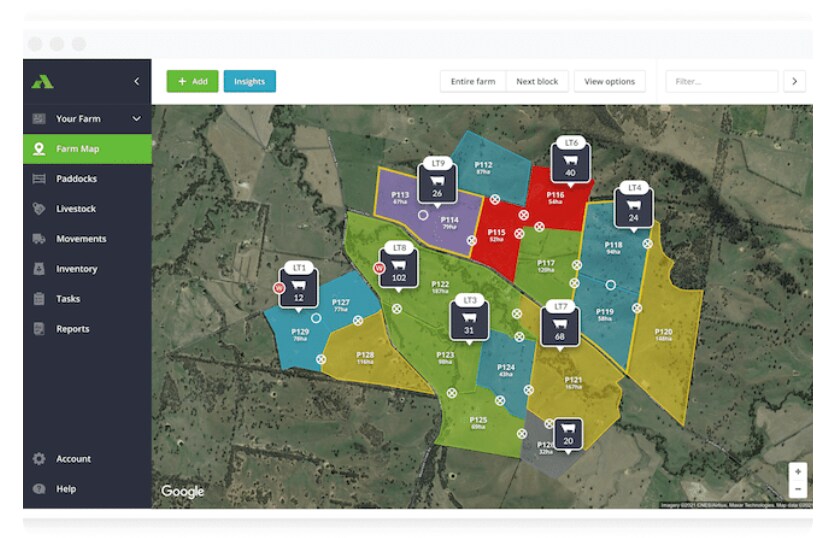Collapse the sidebar with the left chevron

137,82
